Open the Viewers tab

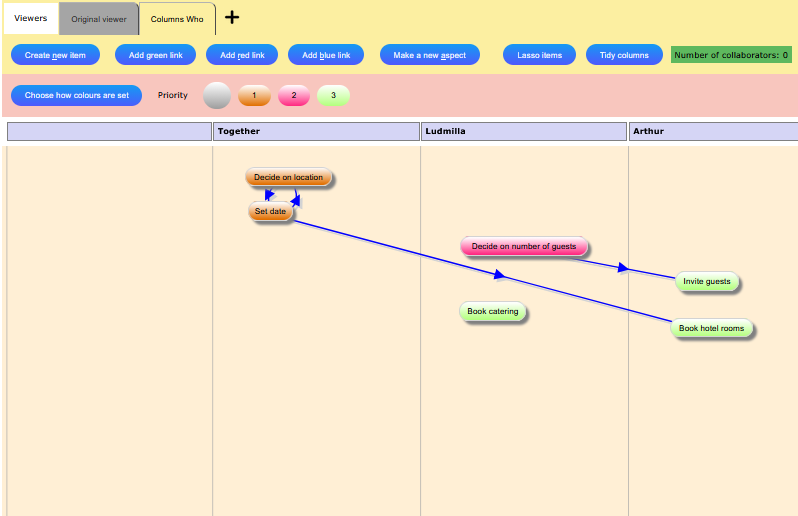[31, 18]
